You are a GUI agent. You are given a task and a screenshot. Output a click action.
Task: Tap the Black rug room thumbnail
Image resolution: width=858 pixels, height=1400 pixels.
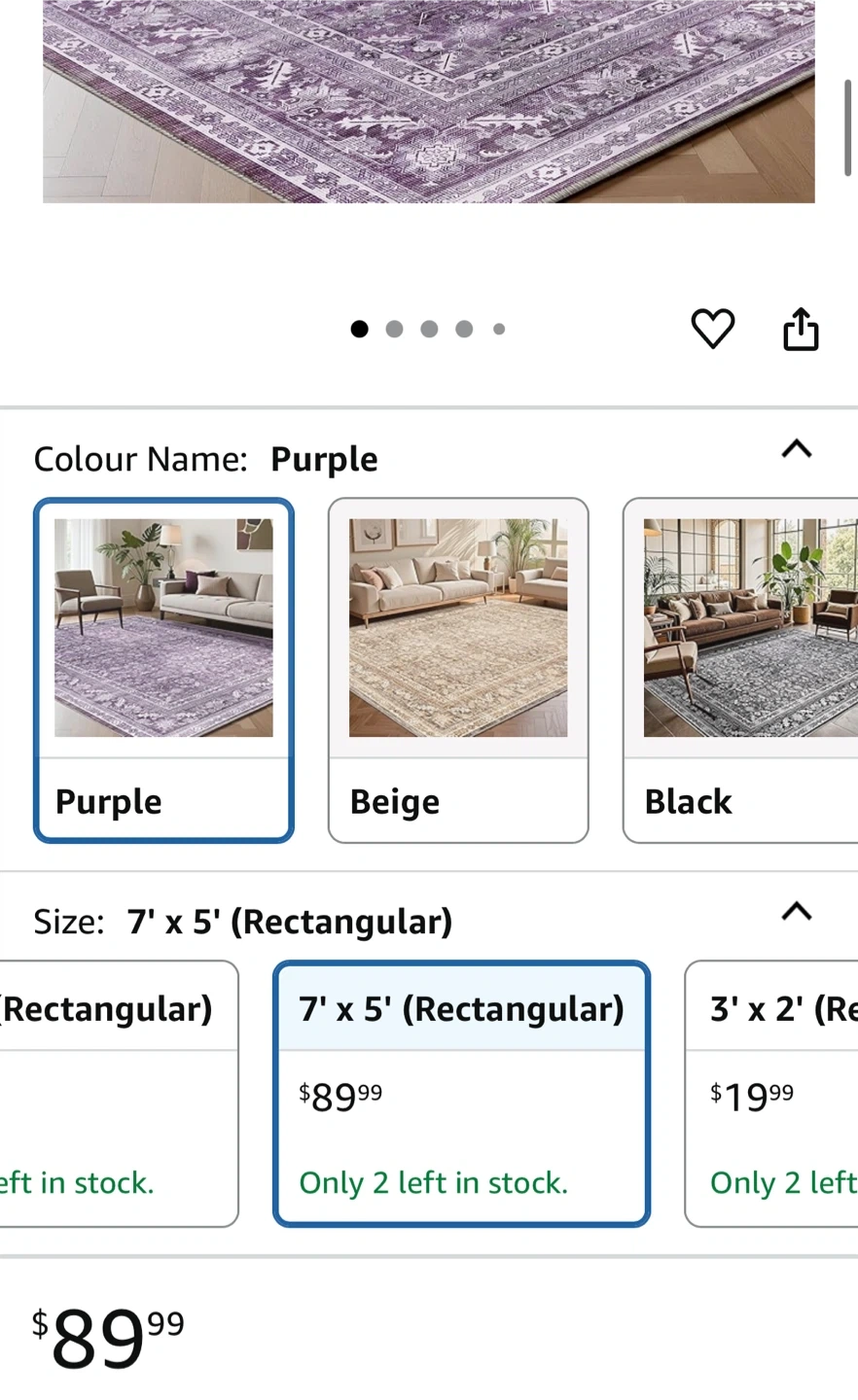(x=750, y=627)
